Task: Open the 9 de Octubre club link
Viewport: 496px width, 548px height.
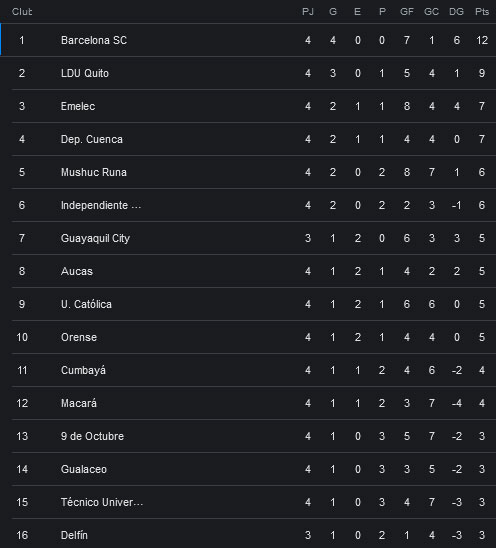Action: [x=92, y=436]
